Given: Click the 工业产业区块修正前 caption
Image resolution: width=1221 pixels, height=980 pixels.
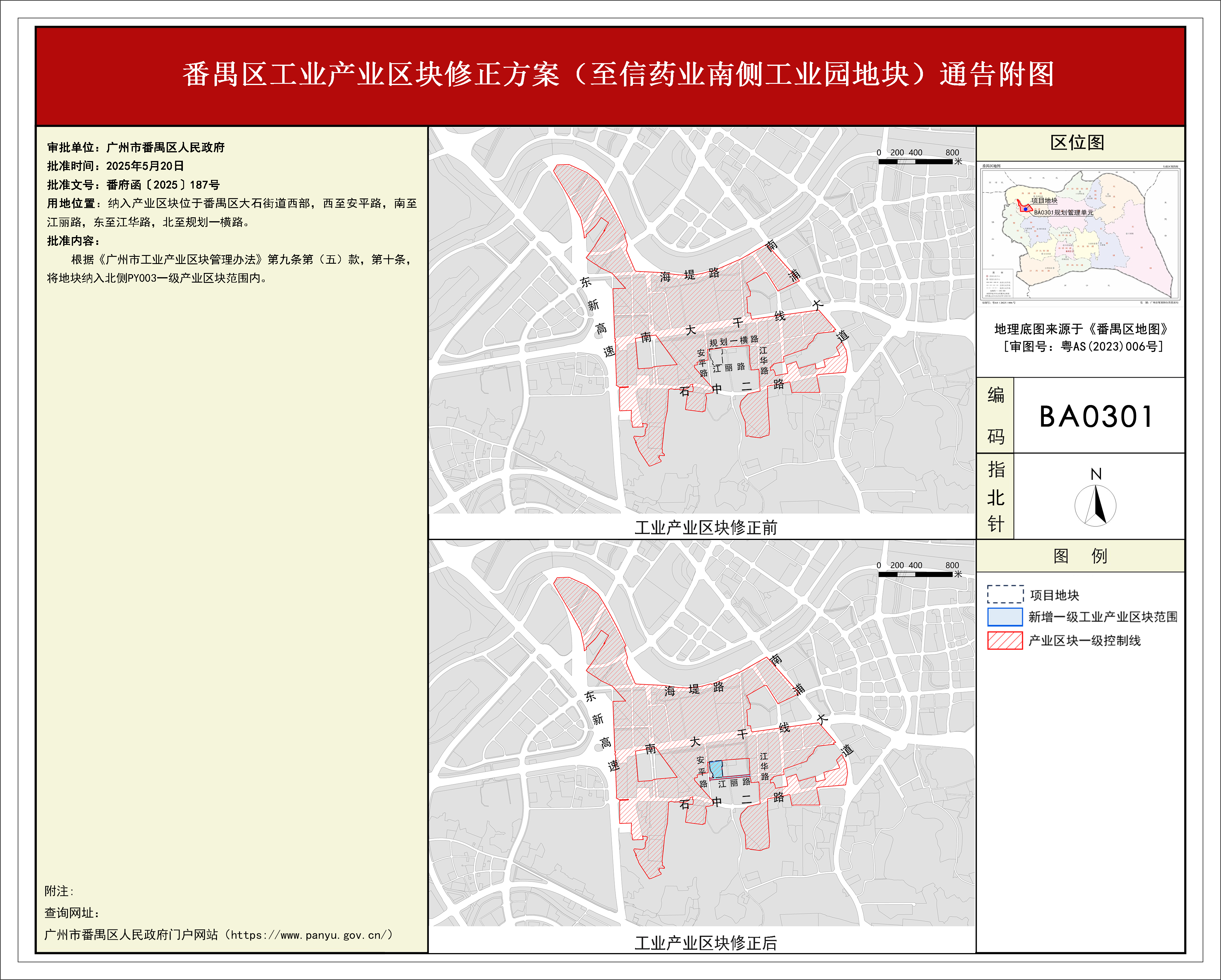Looking at the screenshot, I should click(x=706, y=527).
